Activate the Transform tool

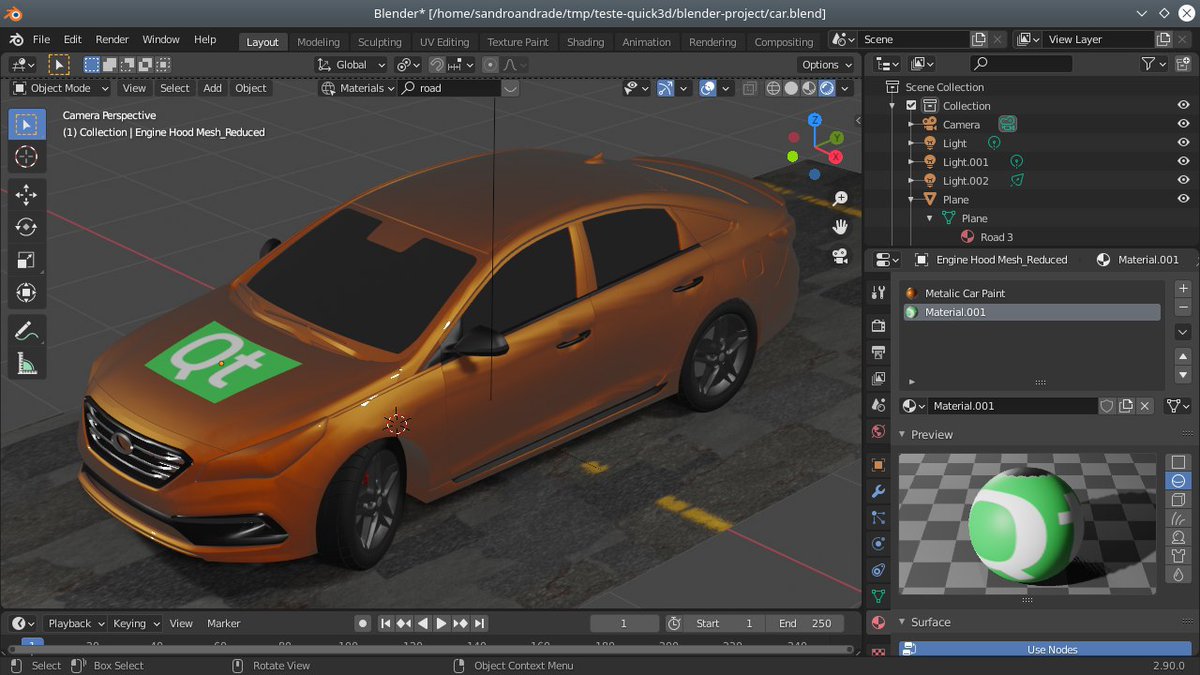pos(27,293)
